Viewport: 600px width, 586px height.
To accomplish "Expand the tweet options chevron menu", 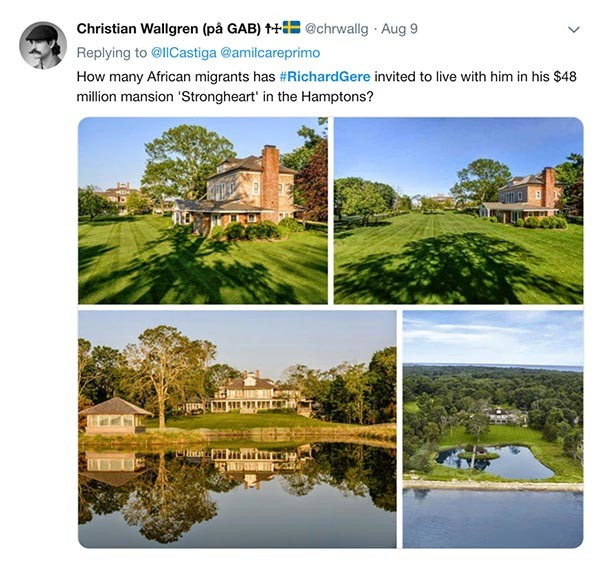I will pos(574,30).
